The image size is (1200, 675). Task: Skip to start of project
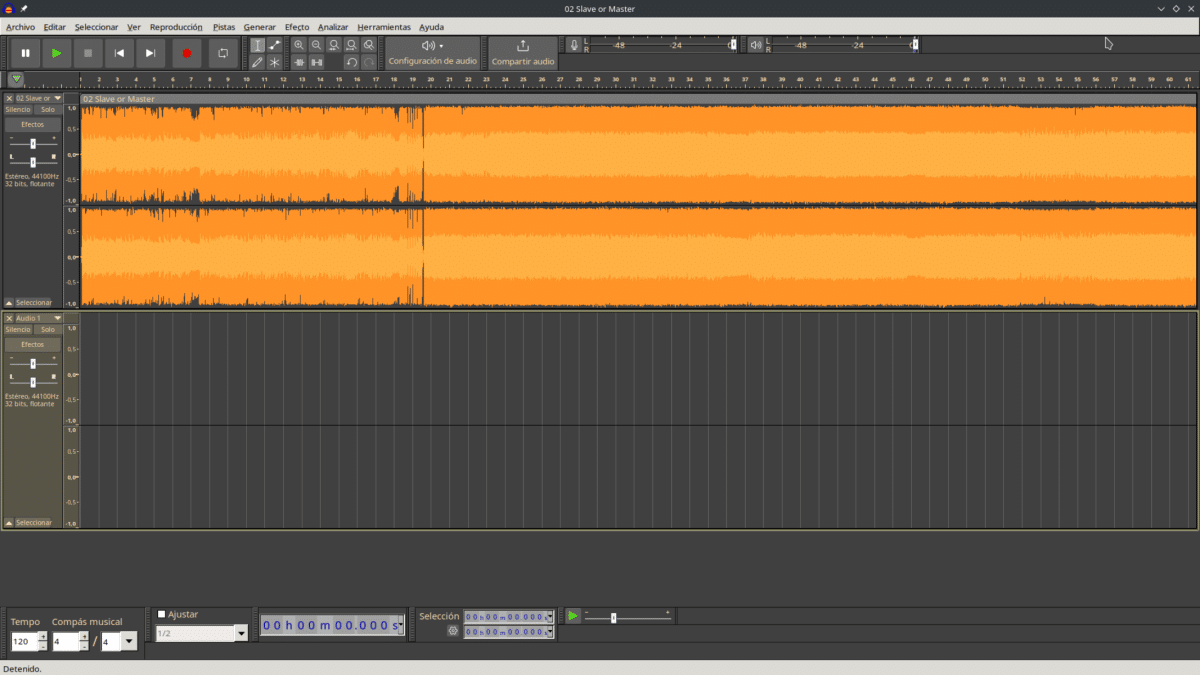click(119, 53)
